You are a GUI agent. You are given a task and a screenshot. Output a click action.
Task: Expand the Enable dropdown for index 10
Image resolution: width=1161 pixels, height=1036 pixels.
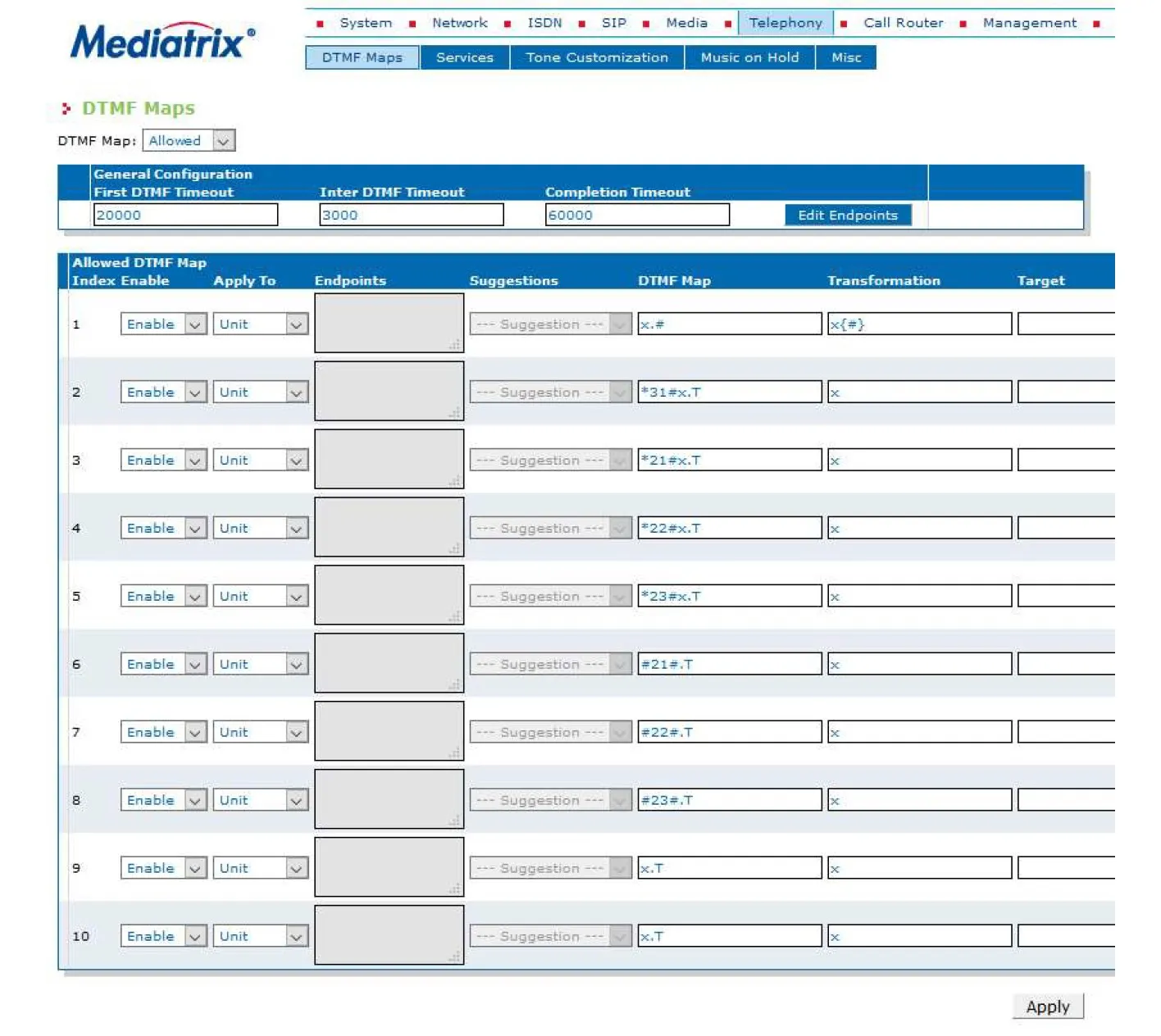click(x=163, y=936)
